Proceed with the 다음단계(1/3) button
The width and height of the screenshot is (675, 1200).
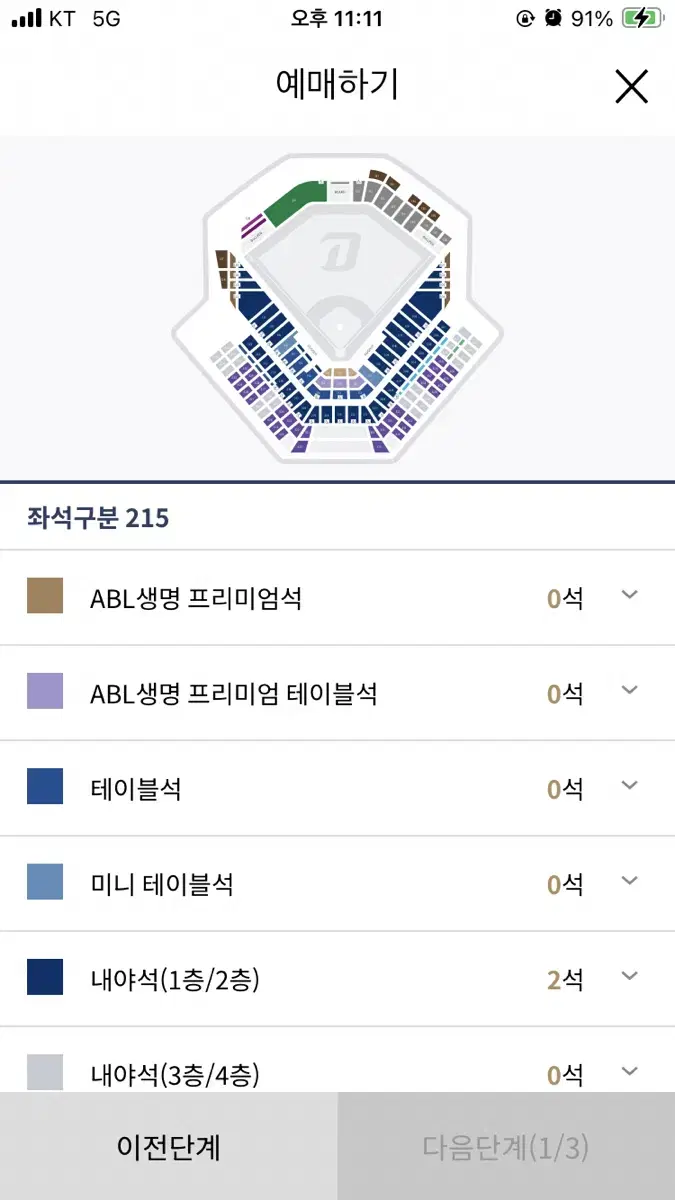(506, 1146)
